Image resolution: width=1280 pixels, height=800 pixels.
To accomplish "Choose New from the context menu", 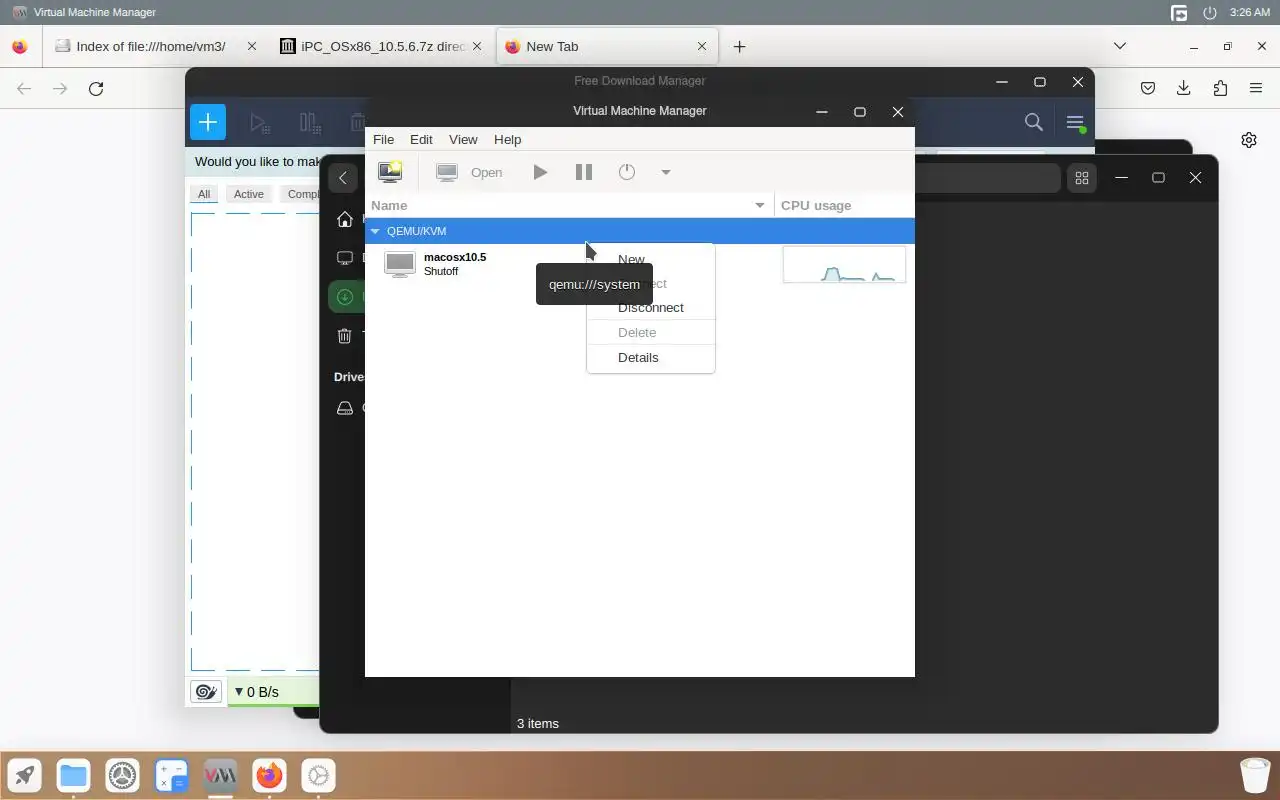I will 650,259.
